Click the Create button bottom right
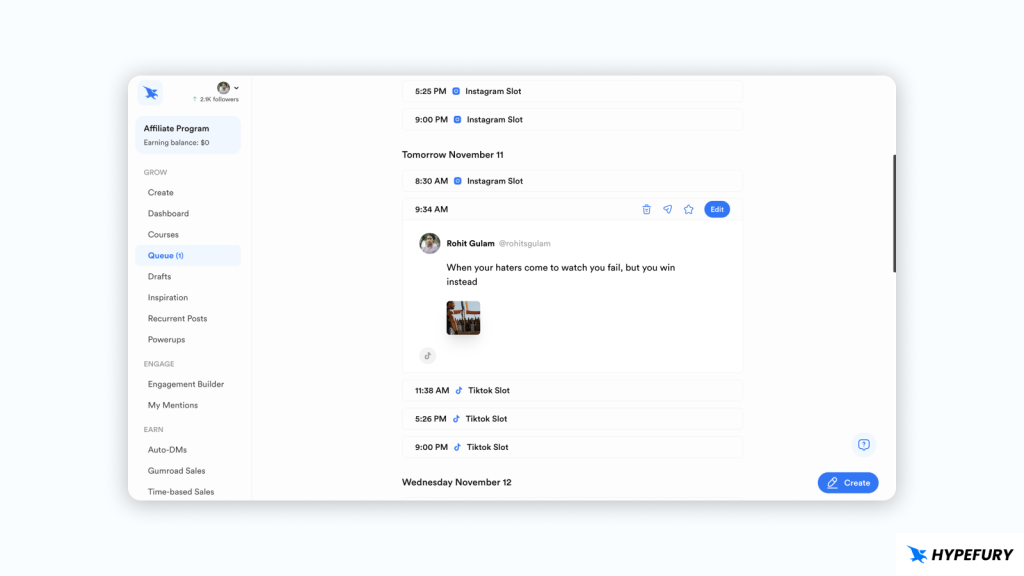 click(847, 482)
